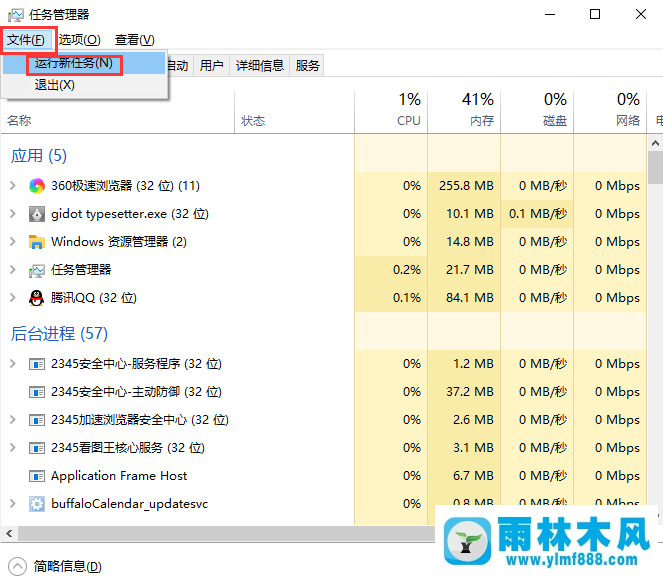Switch to the 详细信息 tab
Viewport: 663px width, 585px height.
(x=260, y=66)
